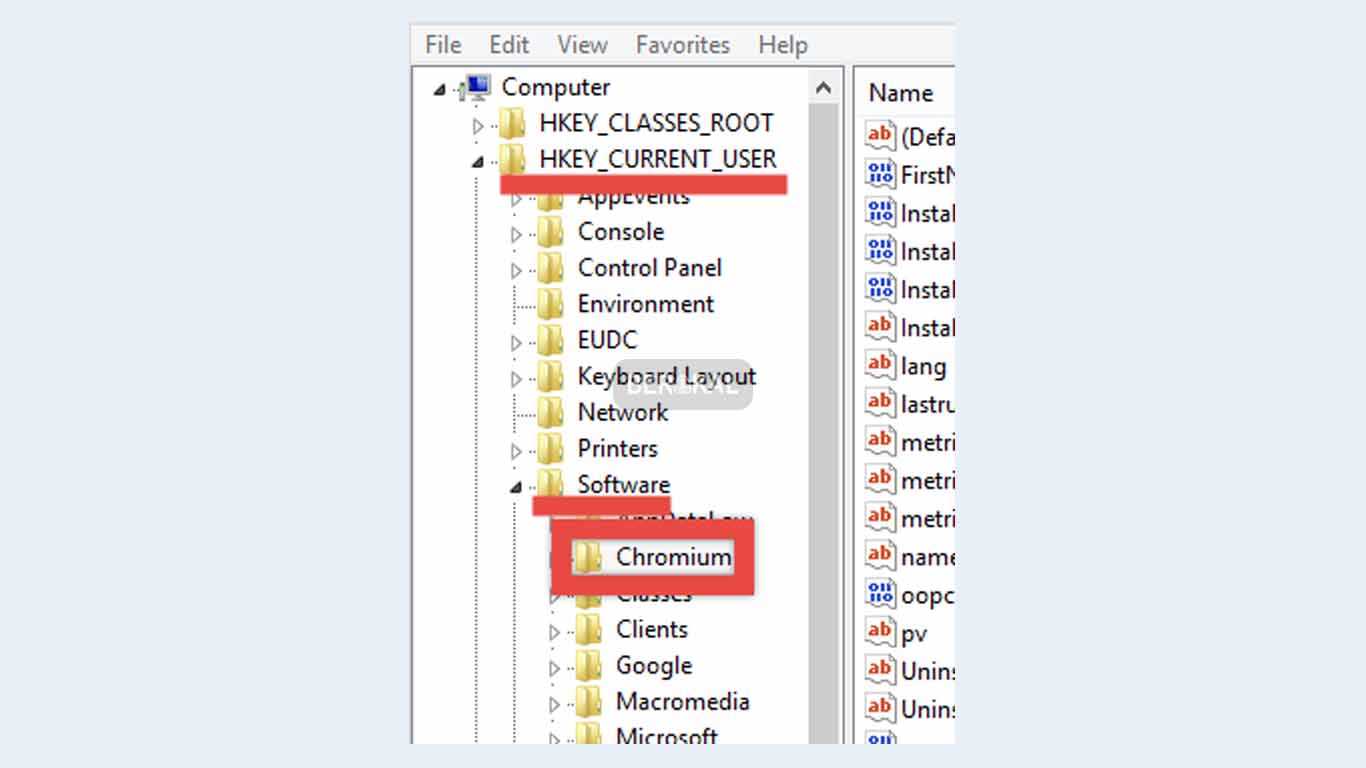Click the Environment key folder icon
The image size is (1366, 768).
click(x=551, y=305)
